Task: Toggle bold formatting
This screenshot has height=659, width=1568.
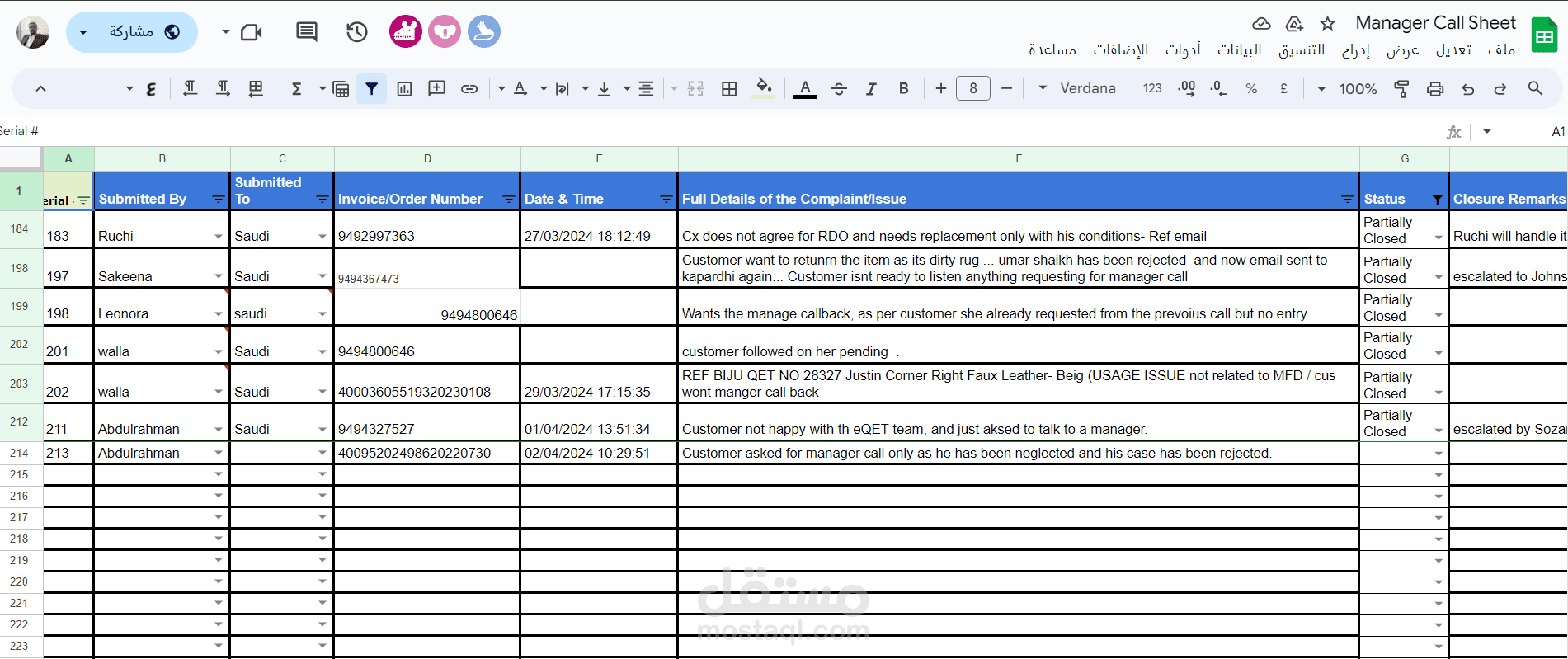Action: pos(903,88)
